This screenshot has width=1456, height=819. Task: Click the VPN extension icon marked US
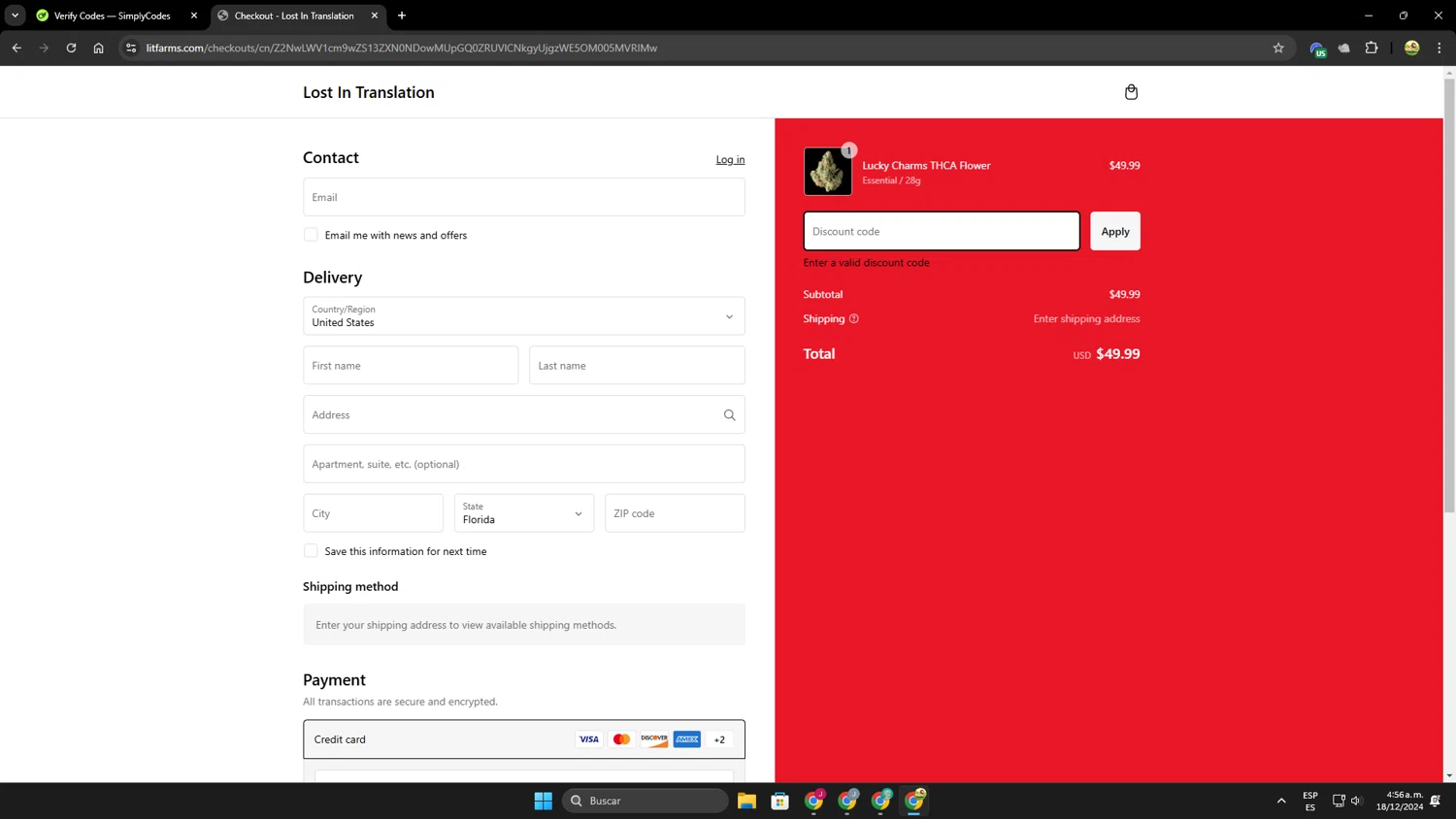pyautogui.click(x=1317, y=49)
